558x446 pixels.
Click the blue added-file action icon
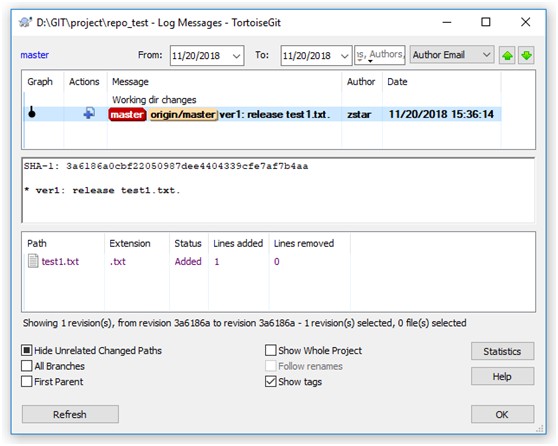pyautogui.click(x=89, y=114)
